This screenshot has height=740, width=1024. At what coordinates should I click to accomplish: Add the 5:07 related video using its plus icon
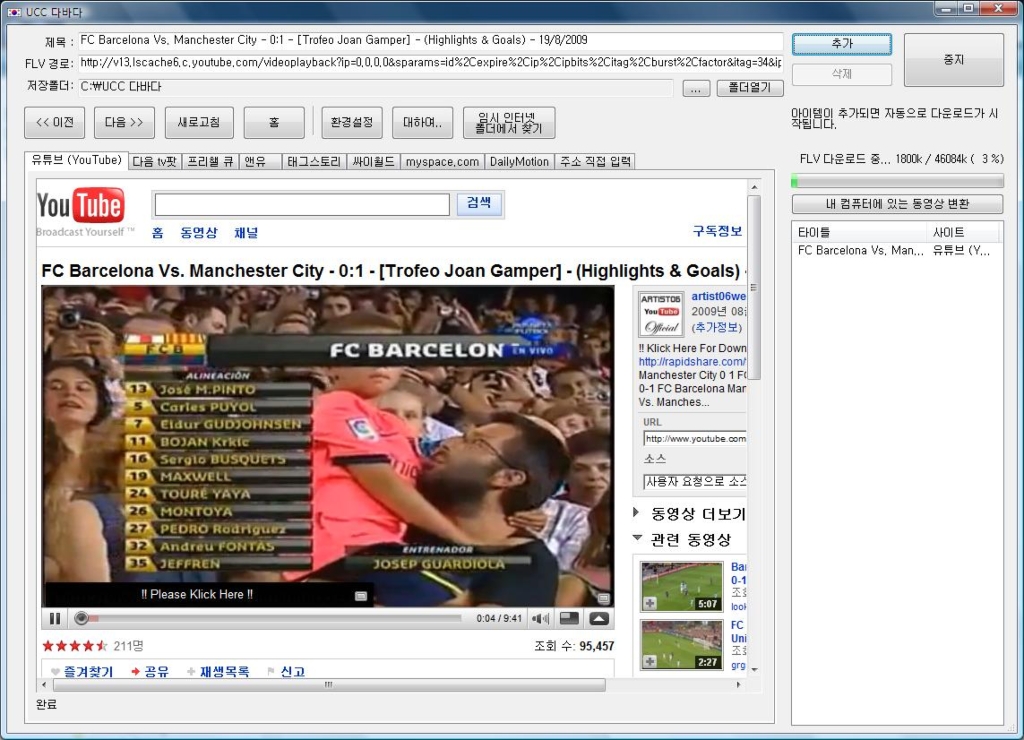point(650,603)
